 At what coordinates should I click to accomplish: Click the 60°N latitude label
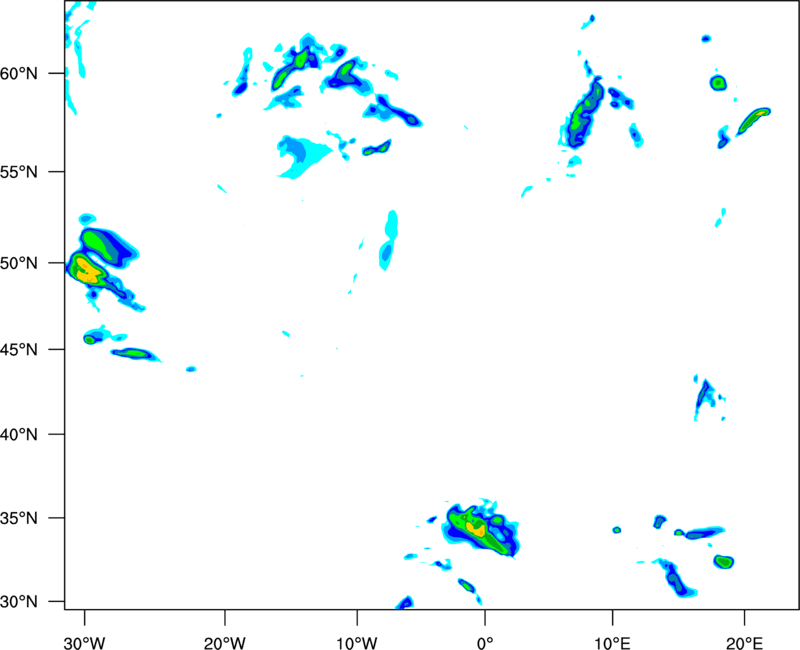point(19,74)
